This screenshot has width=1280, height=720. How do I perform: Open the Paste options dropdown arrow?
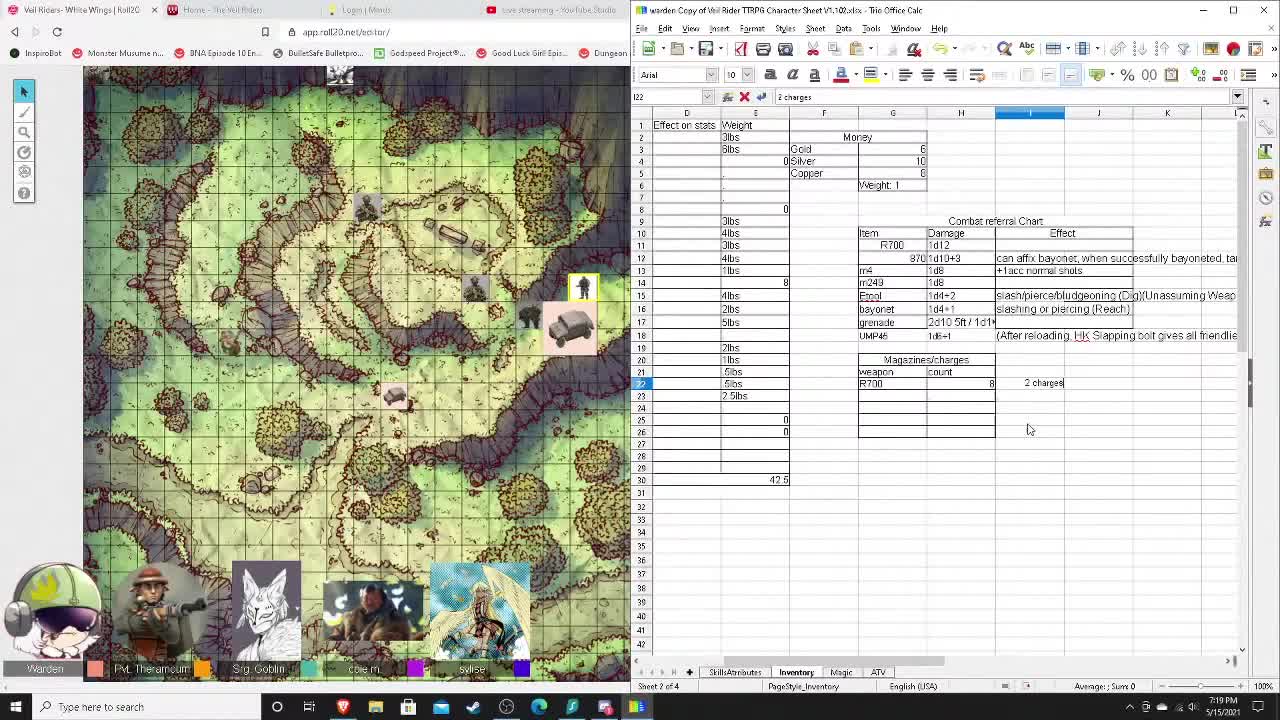click(x=871, y=48)
